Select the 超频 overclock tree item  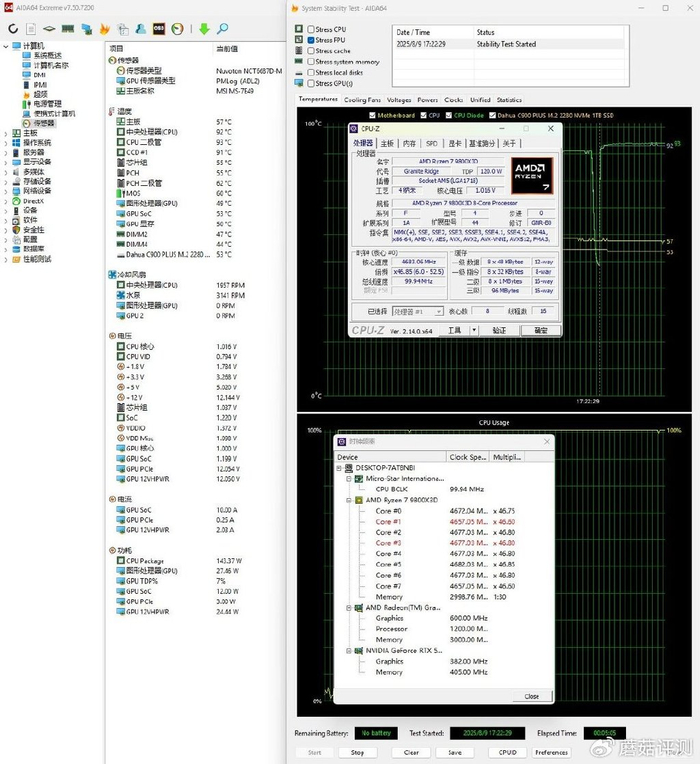tap(40, 94)
